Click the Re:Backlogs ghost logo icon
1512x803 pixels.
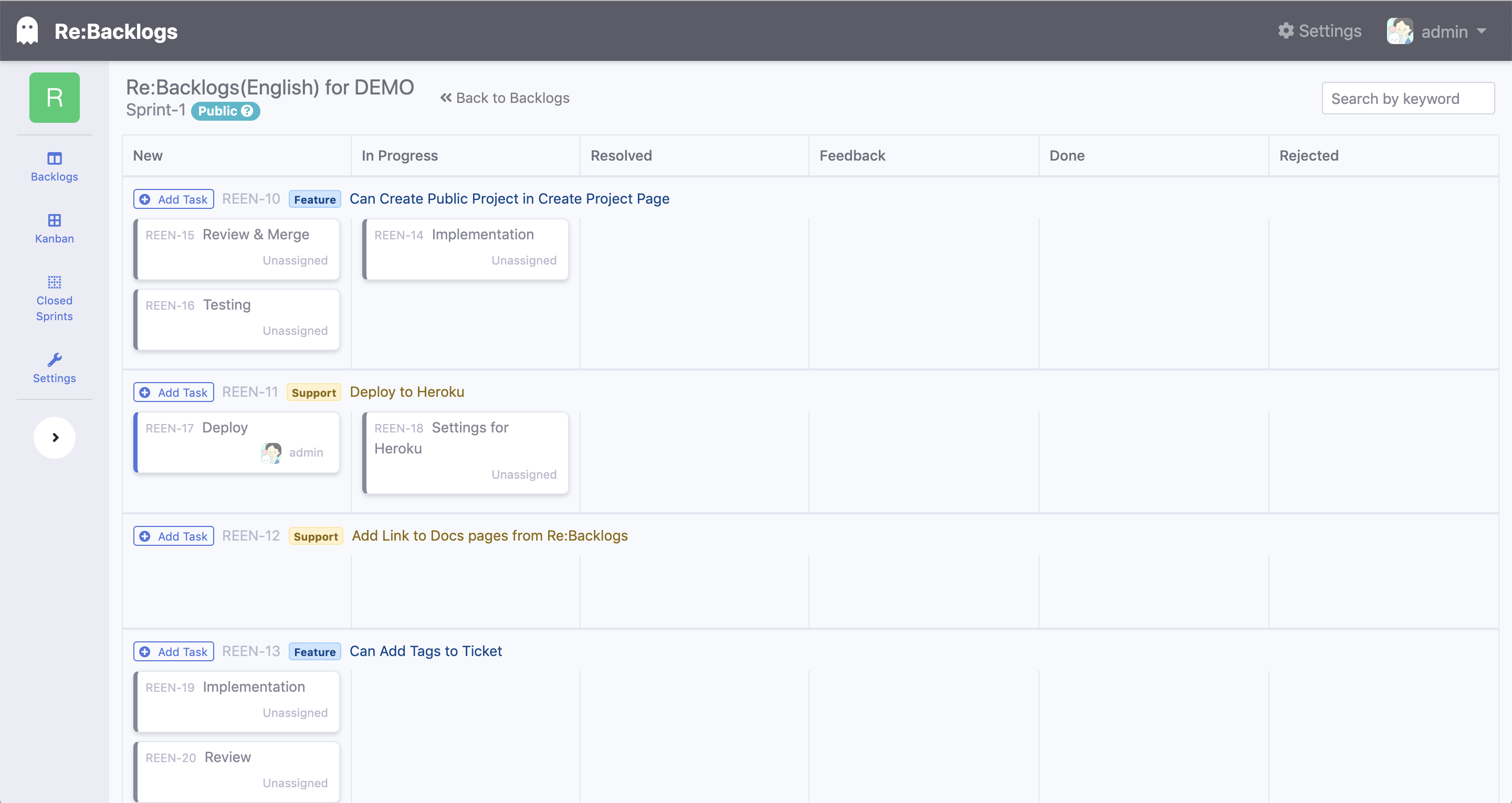27,30
